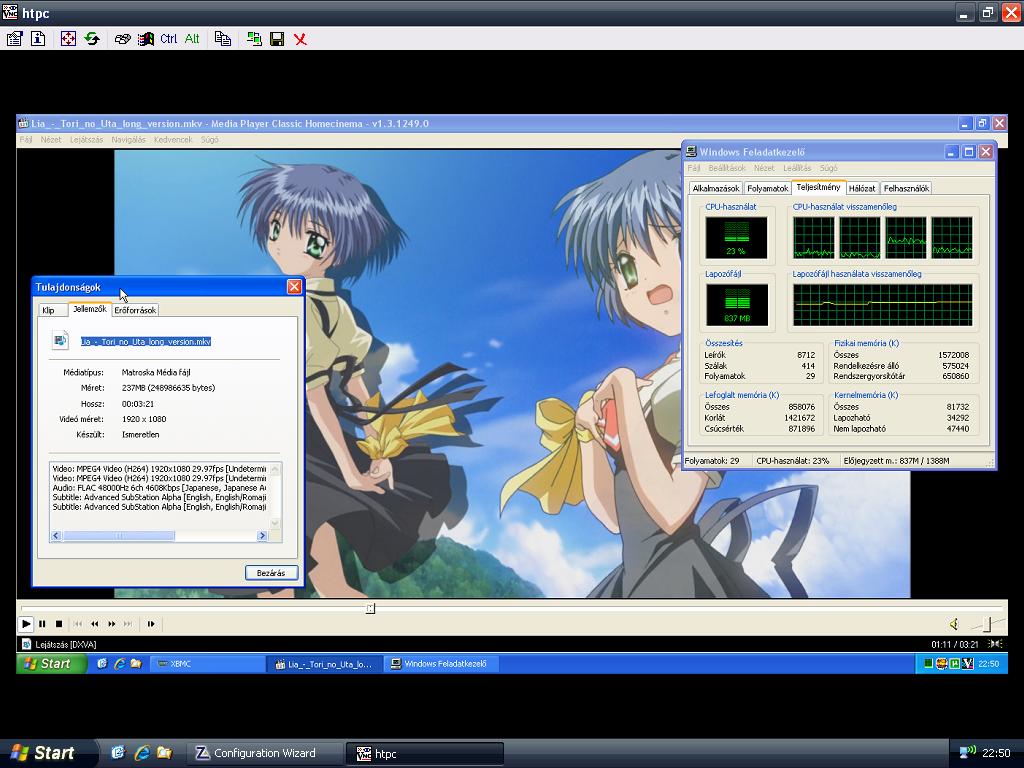This screenshot has width=1024, height=768.
Task: Switch to Configuration Wizard taskbar button
Action: tap(266, 753)
